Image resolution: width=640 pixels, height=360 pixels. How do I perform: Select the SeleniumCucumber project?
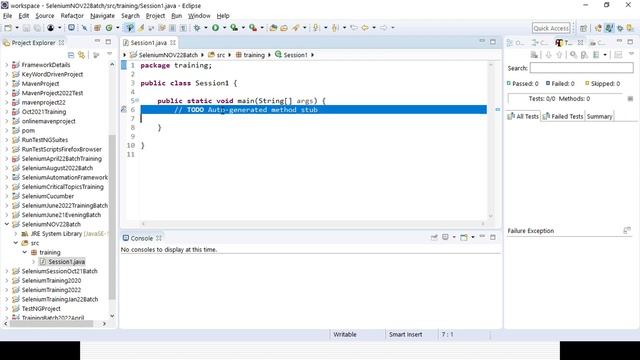pyautogui.click(x=48, y=196)
